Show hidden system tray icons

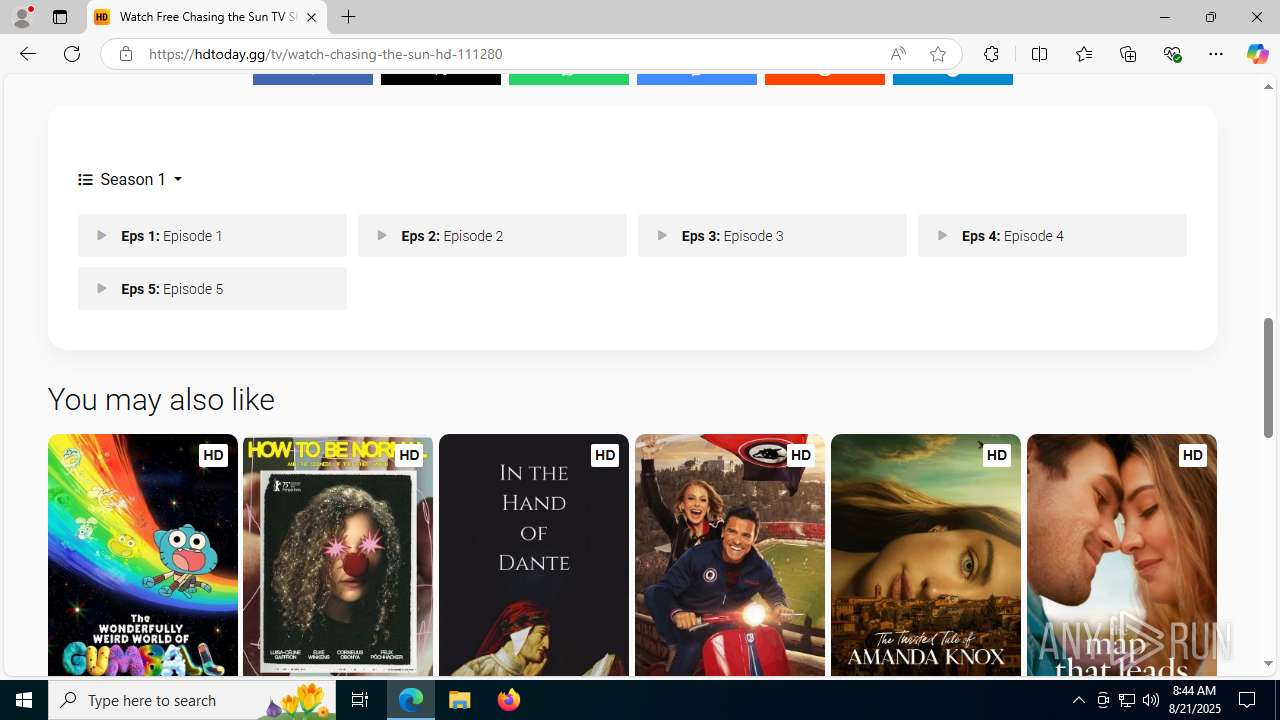coord(1078,700)
